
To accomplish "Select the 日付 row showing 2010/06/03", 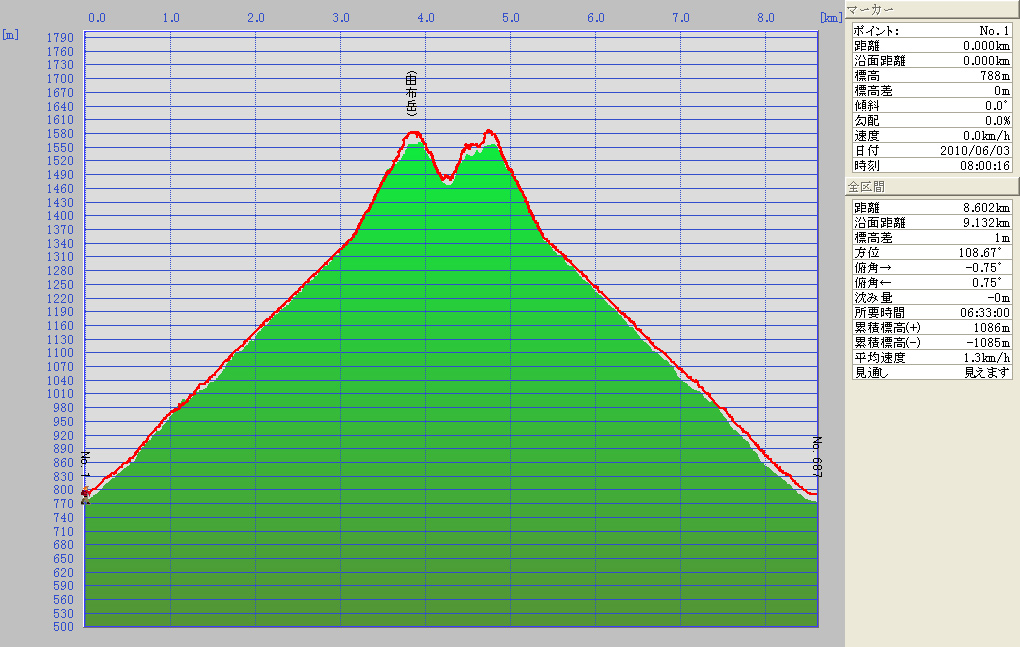I will tap(931, 150).
